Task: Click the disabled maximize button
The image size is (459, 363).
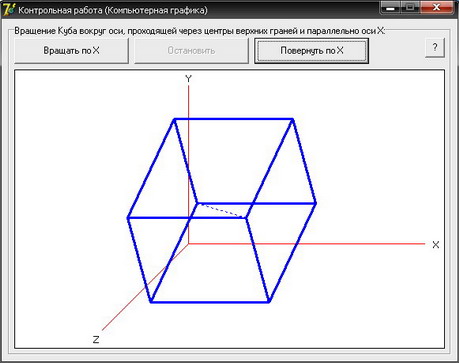Action: point(410,7)
